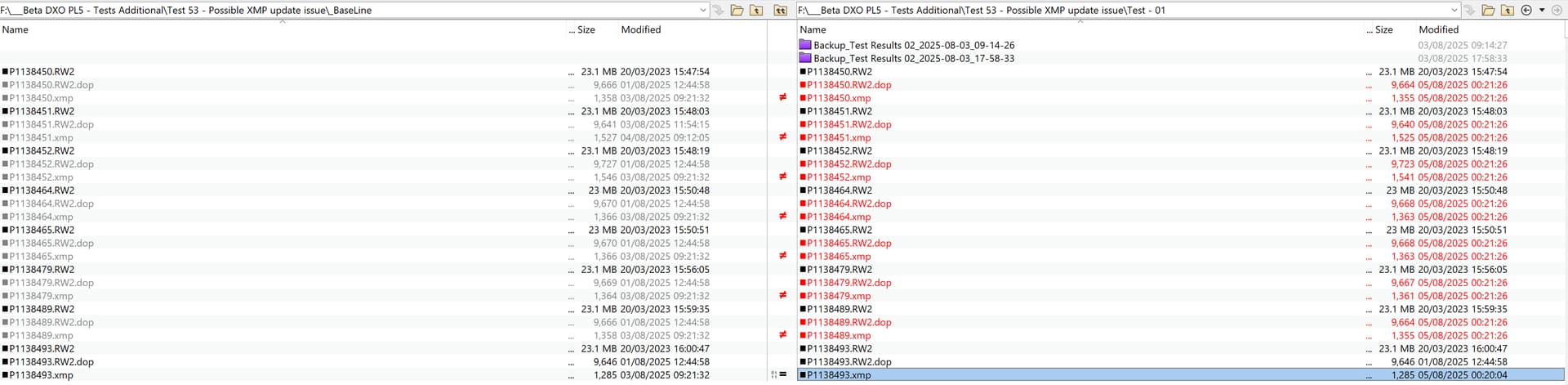The height and width of the screenshot is (385, 1568).
Task: Click left pane browse folder icon
Action: click(x=737, y=10)
